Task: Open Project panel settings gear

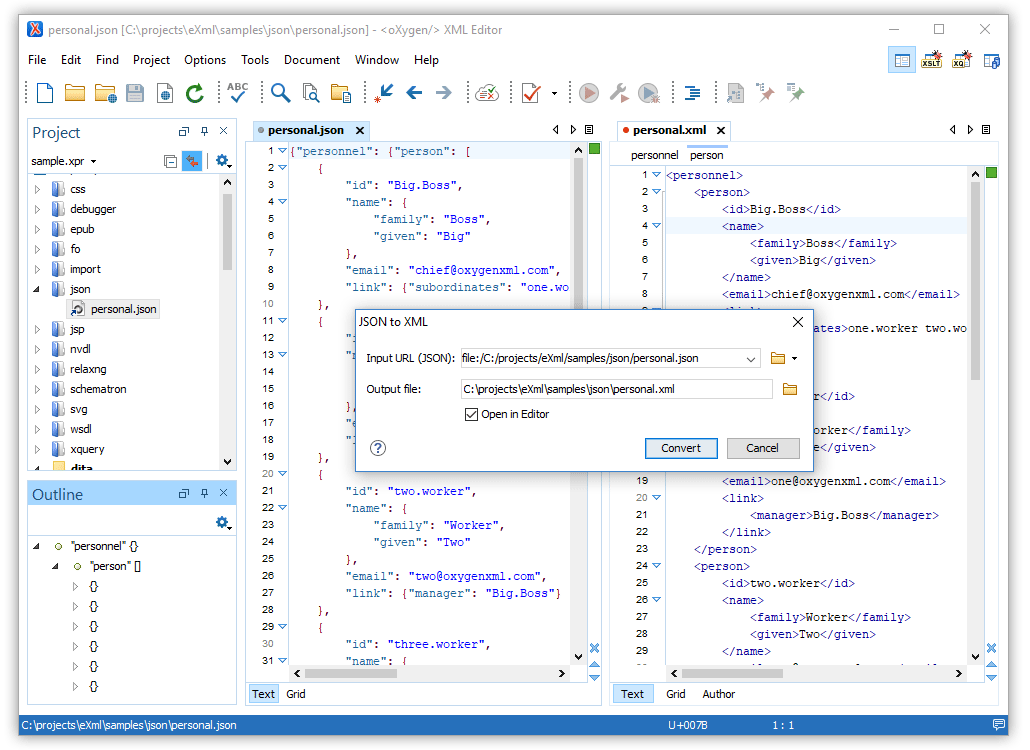Action: (222, 161)
